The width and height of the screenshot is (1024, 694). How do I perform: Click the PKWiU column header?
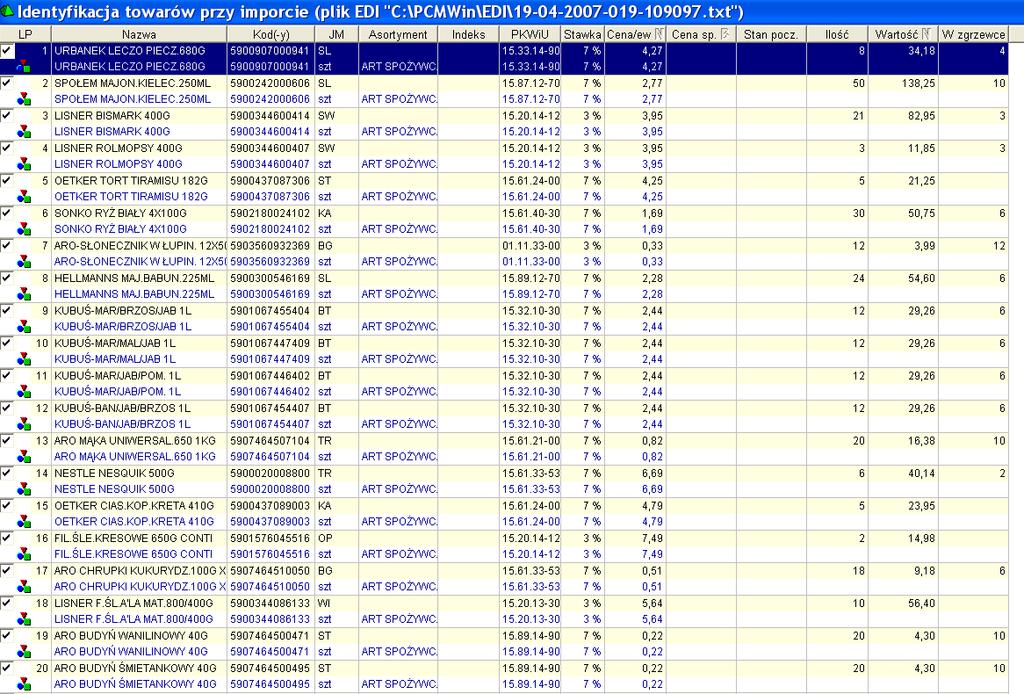coord(530,35)
